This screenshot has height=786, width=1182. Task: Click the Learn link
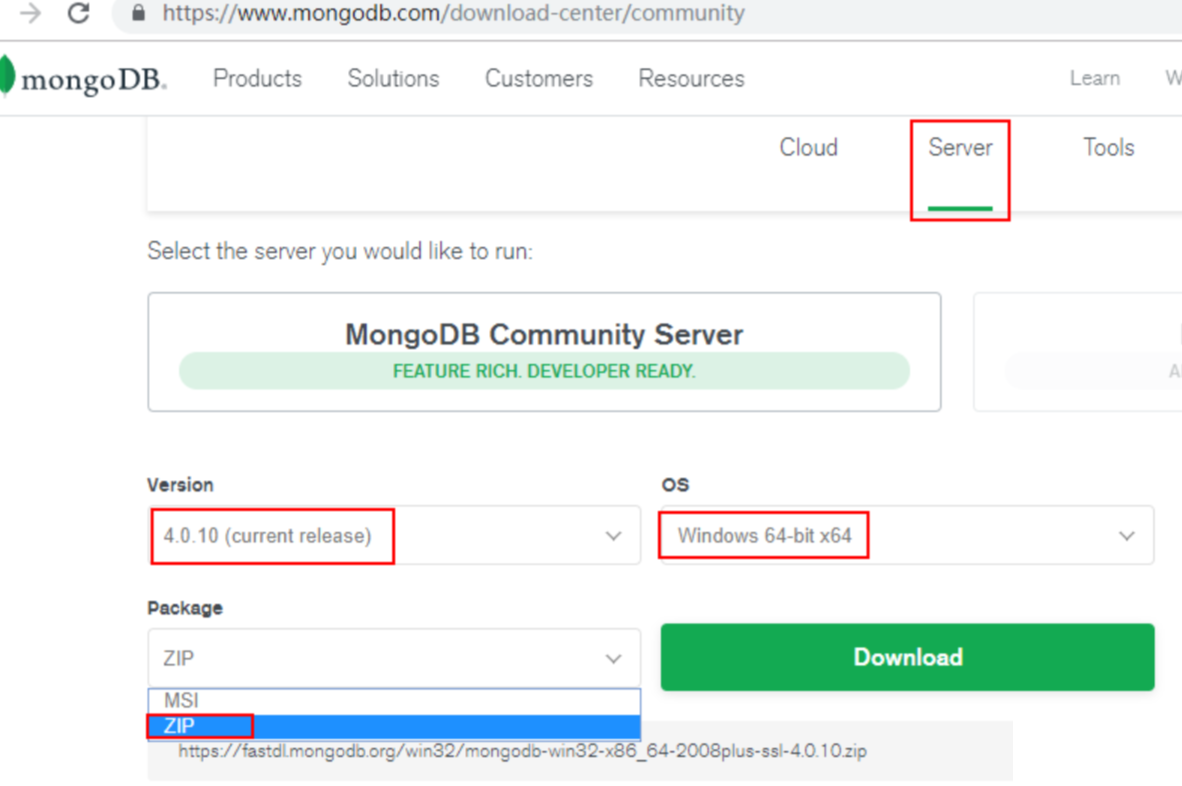[1094, 79]
